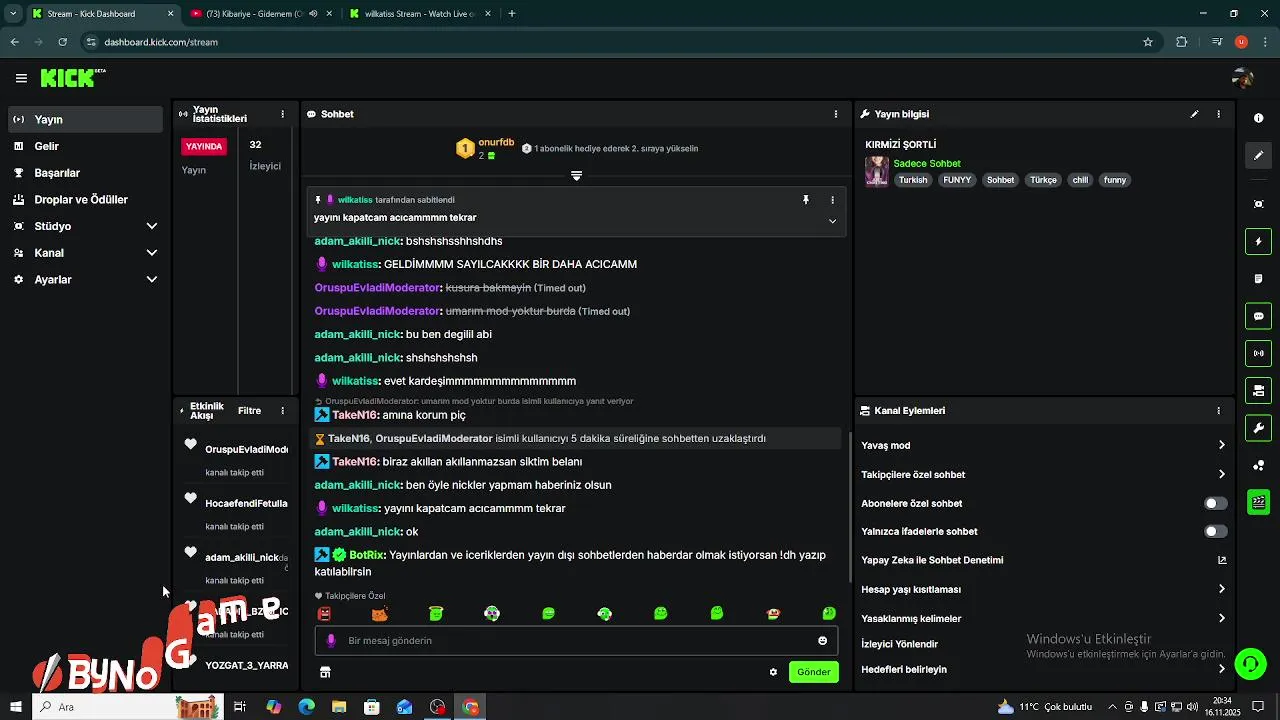Open the profile avatar menu in the header
This screenshot has width=1280, height=720.
(1243, 78)
